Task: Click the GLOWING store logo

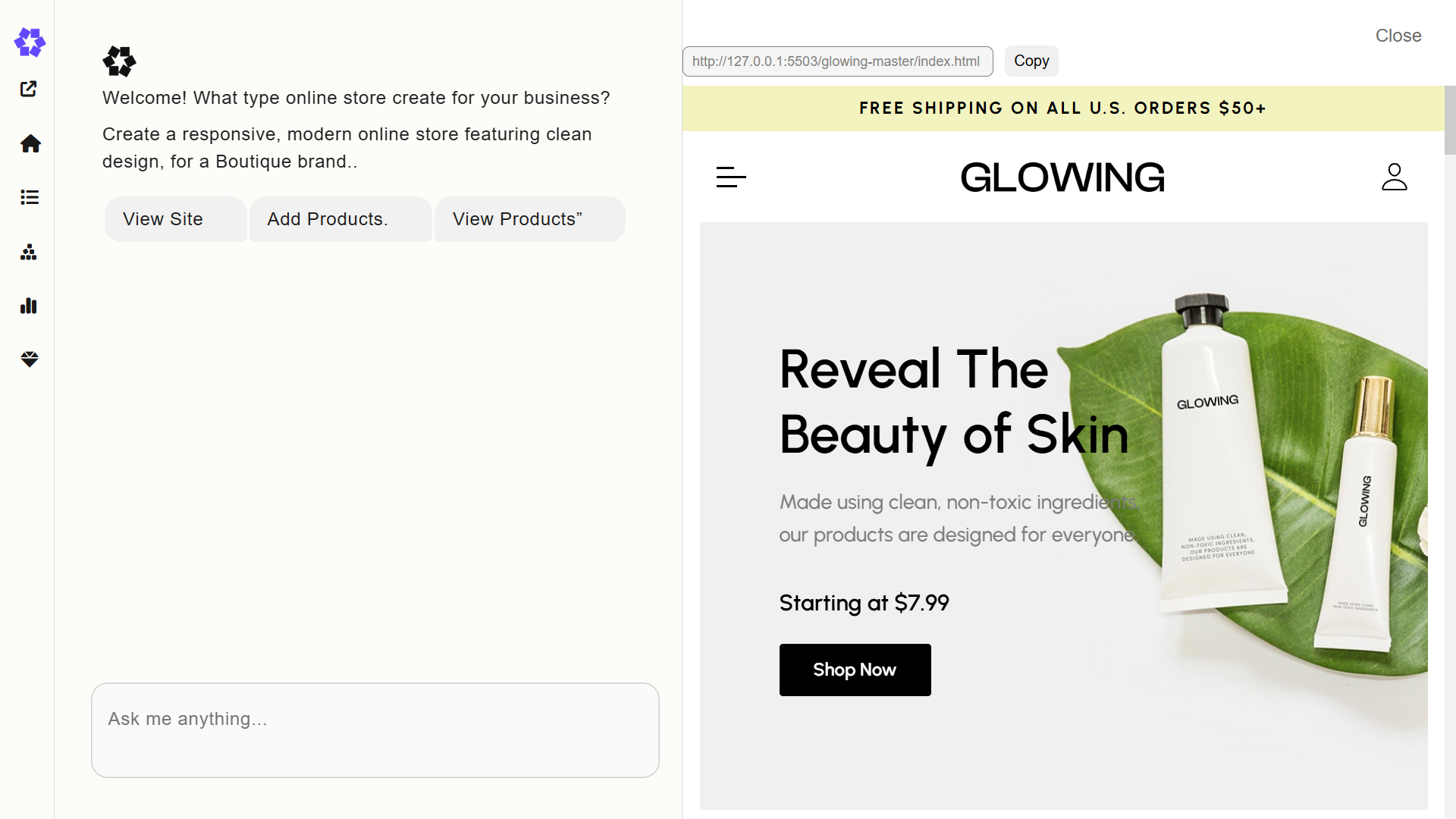Action: [1062, 177]
